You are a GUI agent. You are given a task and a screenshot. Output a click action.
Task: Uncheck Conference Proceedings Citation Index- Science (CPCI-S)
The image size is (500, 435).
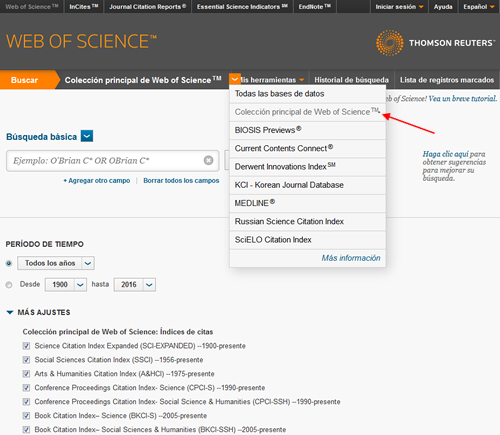pyautogui.click(x=26, y=388)
